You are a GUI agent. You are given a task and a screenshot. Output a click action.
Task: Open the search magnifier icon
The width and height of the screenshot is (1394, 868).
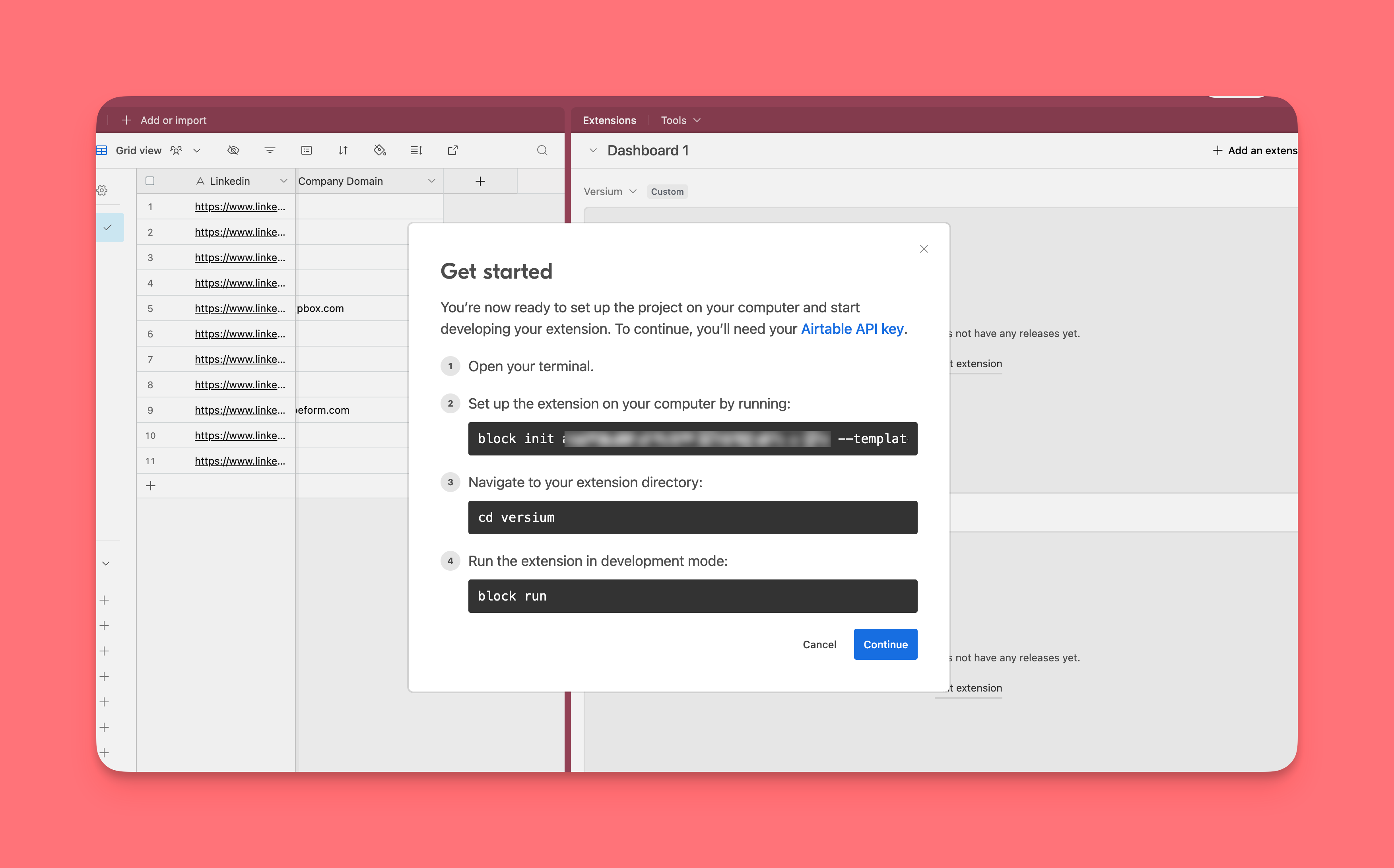(542, 150)
